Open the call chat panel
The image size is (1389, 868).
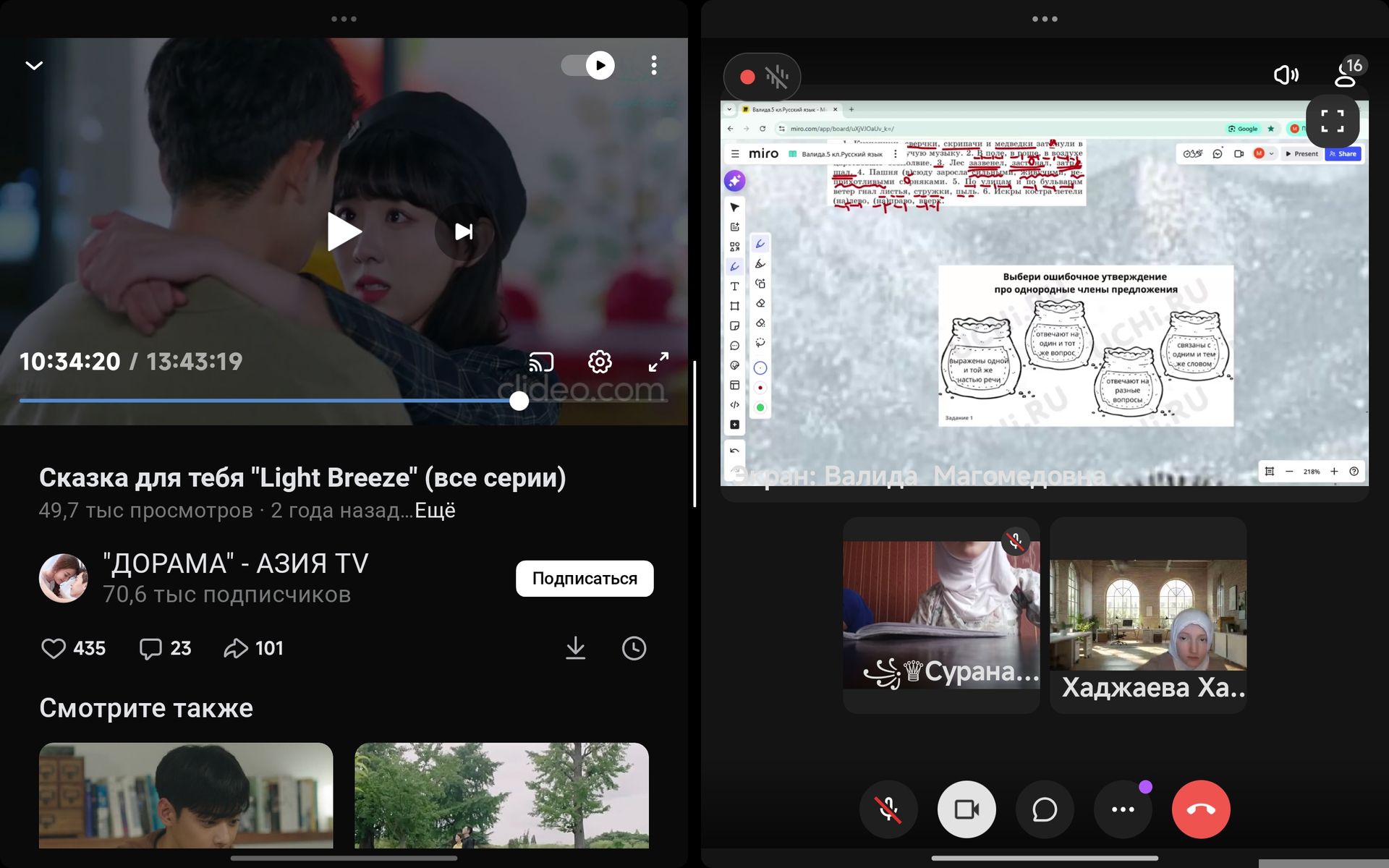pyautogui.click(x=1045, y=809)
